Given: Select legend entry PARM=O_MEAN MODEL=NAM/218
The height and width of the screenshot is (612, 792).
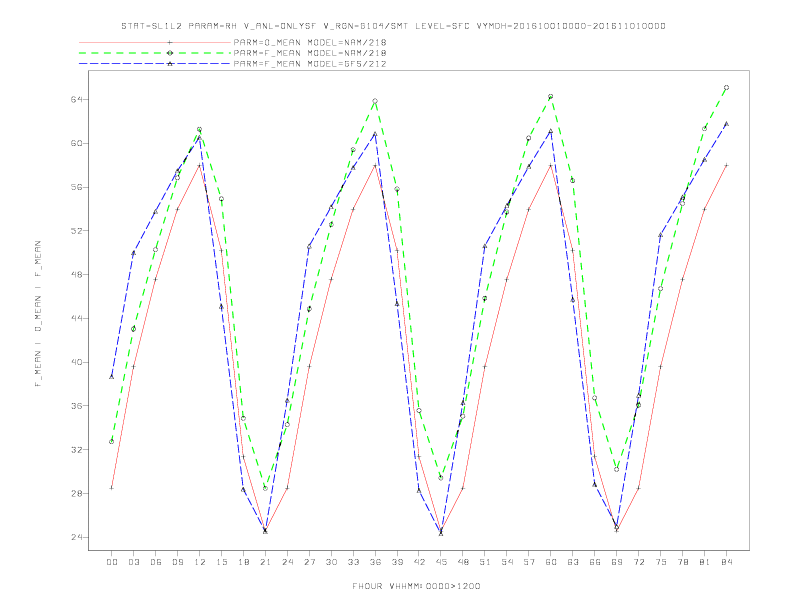Looking at the screenshot, I should tap(310, 42).
